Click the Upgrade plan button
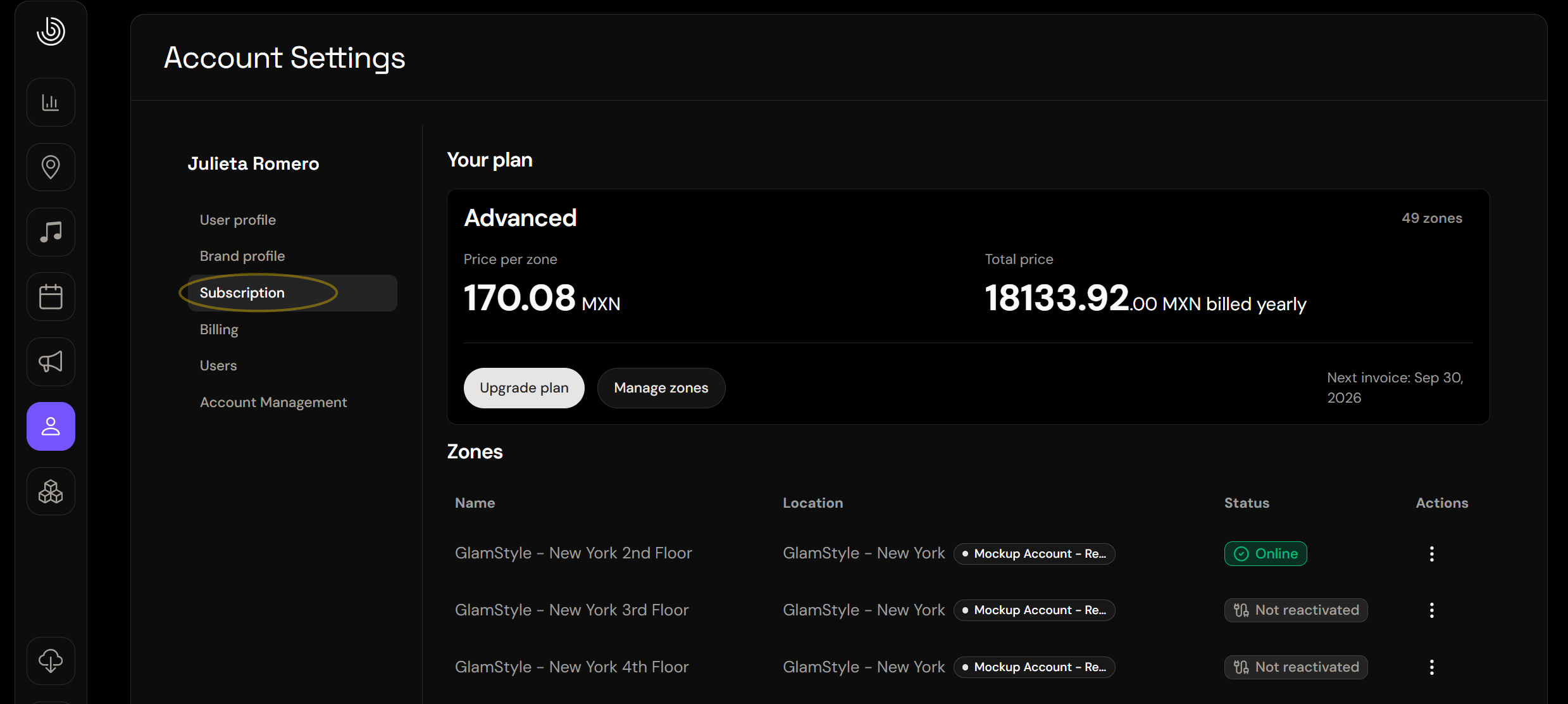This screenshot has width=1568, height=704. point(524,388)
